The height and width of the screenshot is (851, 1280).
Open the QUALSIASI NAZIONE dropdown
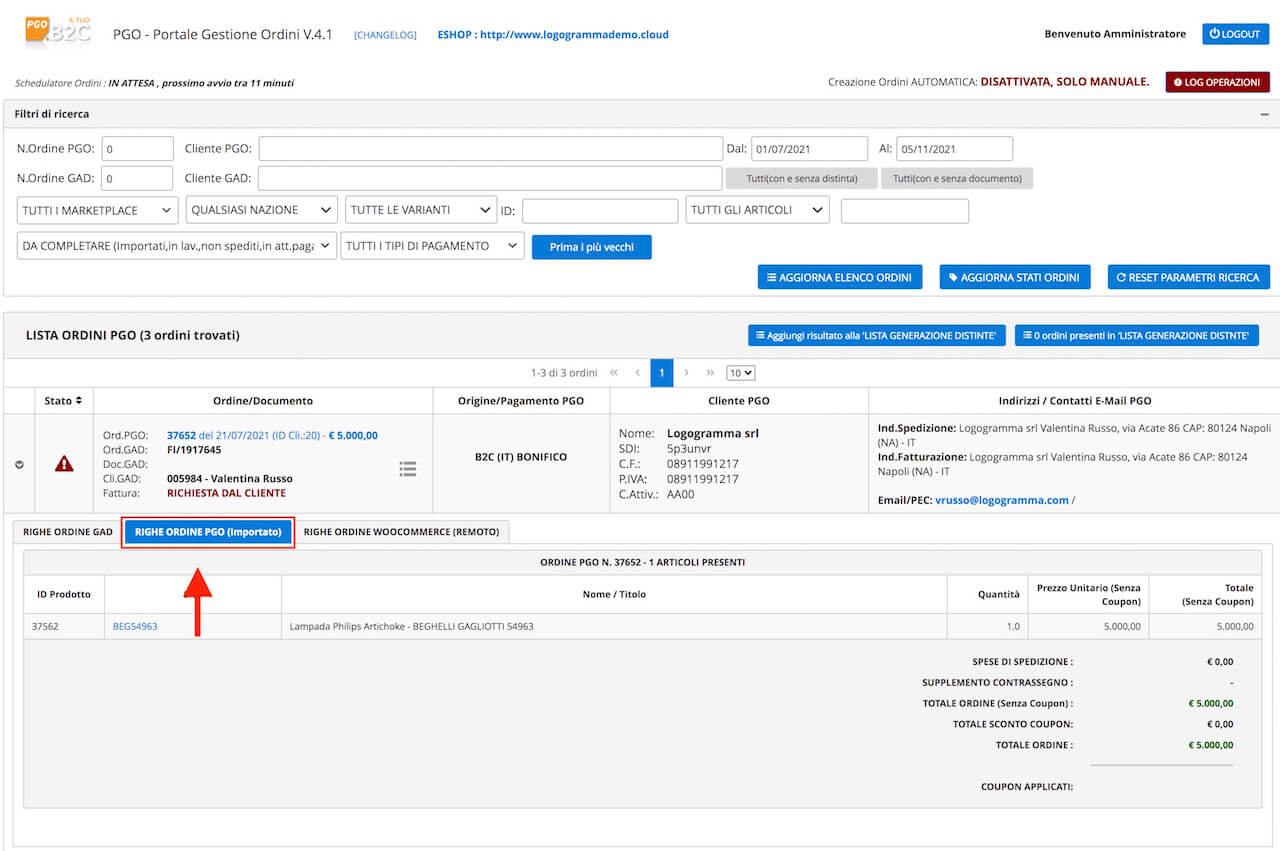coord(262,210)
